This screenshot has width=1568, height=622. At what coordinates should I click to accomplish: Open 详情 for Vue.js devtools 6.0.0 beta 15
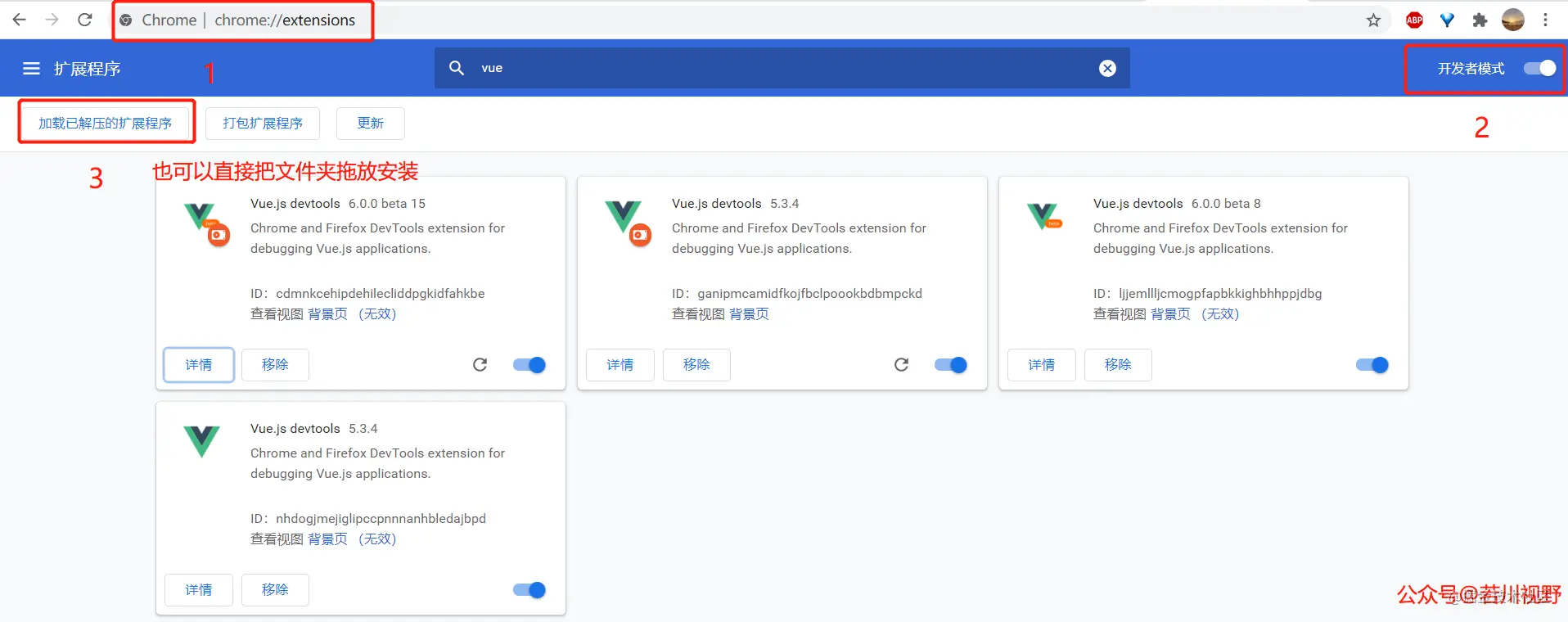(199, 365)
